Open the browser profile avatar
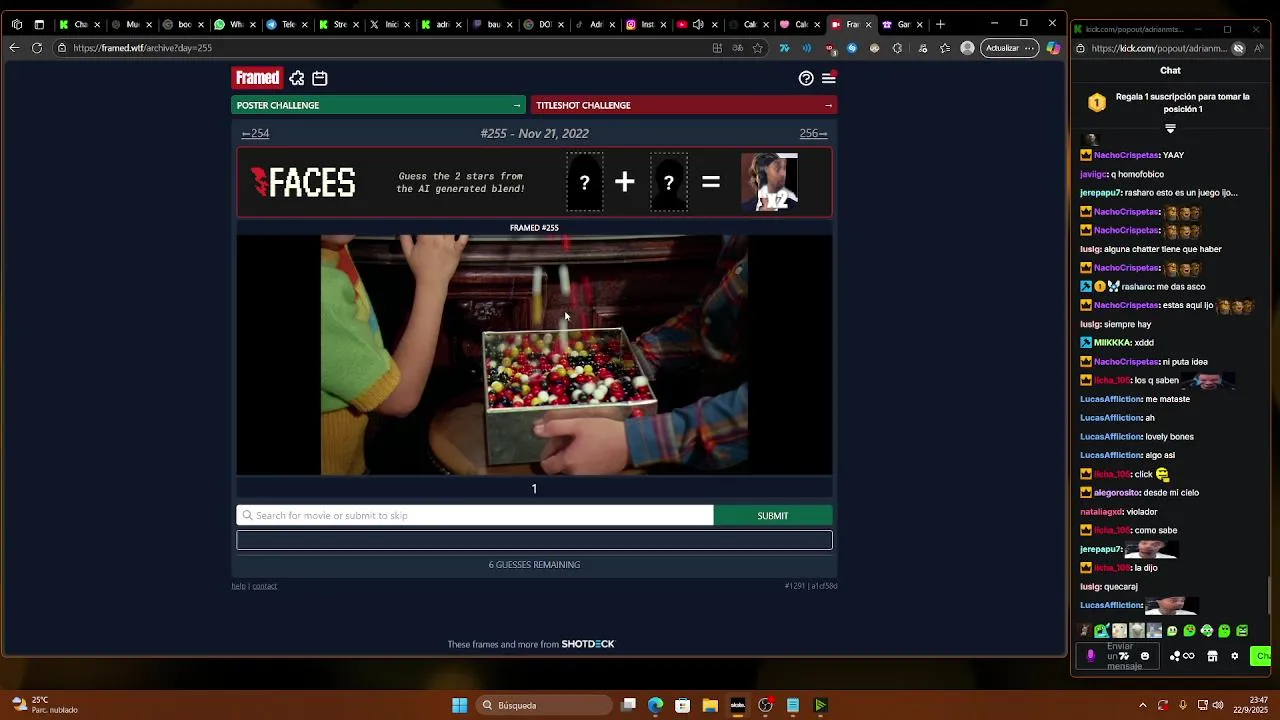The height and width of the screenshot is (720, 1280). tap(967, 48)
